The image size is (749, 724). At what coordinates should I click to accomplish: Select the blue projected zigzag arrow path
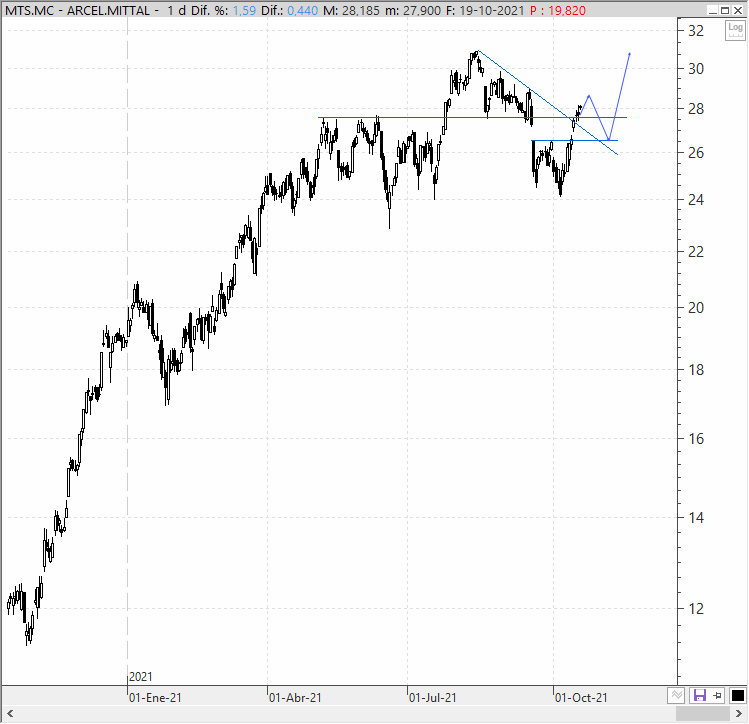click(620, 96)
